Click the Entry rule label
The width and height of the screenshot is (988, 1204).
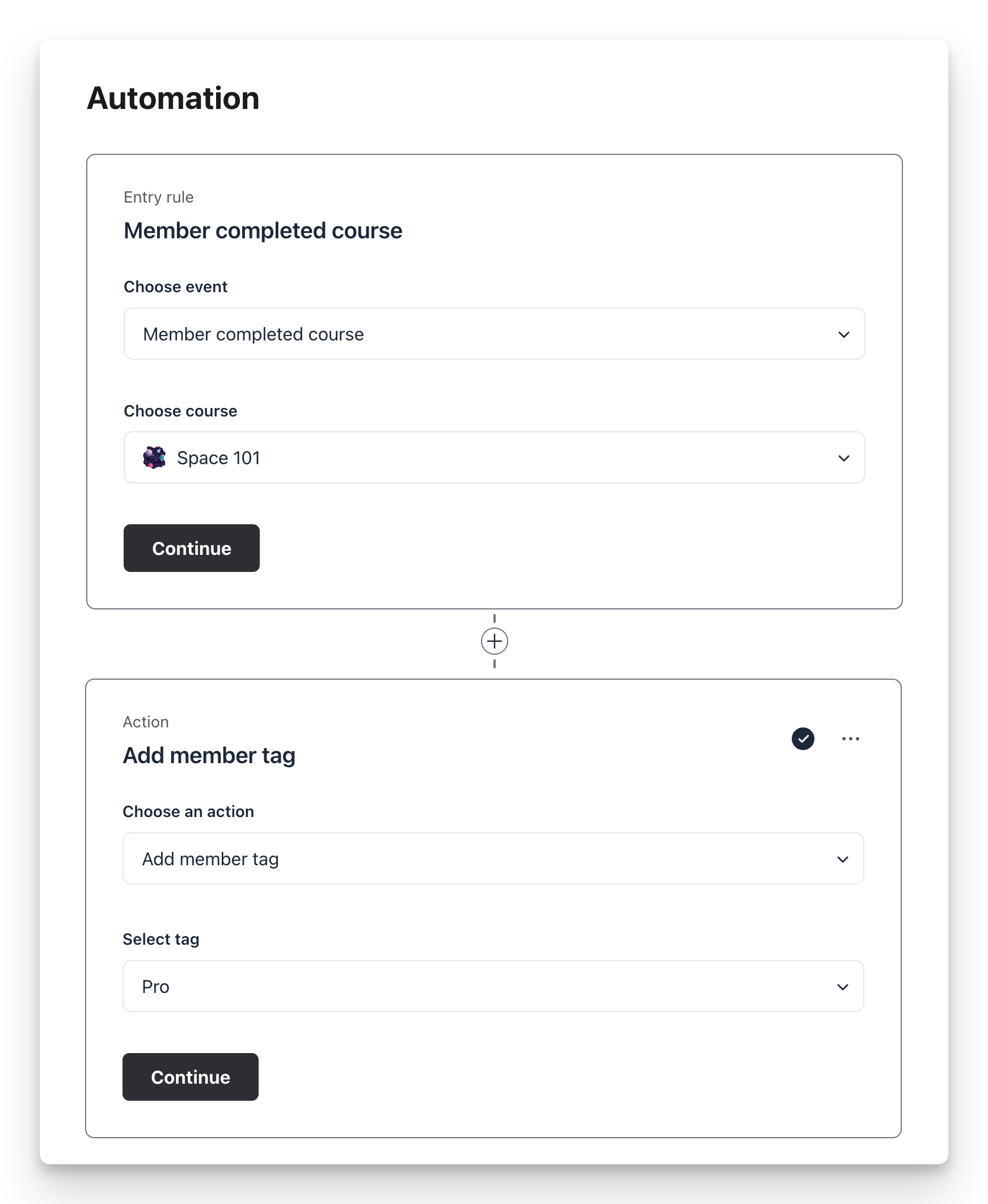click(158, 197)
